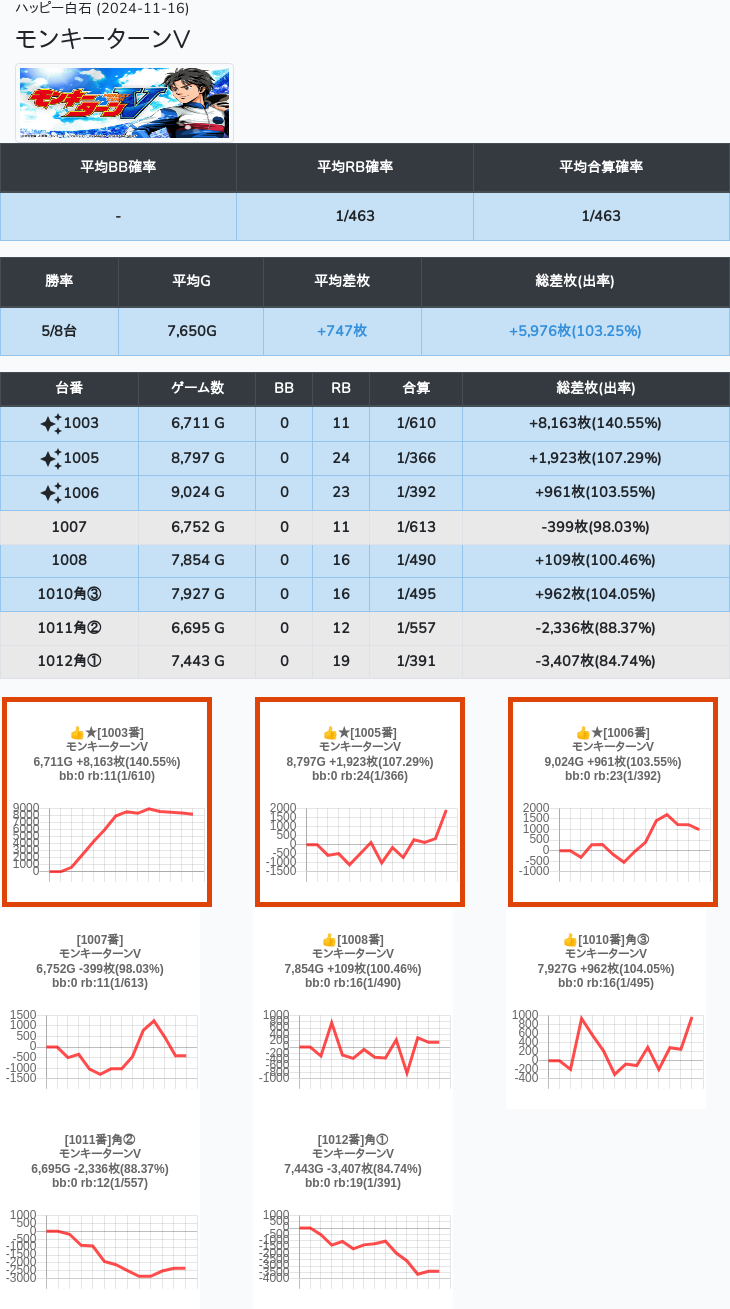Click the sparkle icon beside machine 1005
This screenshot has height=1309, width=730.
point(50,458)
